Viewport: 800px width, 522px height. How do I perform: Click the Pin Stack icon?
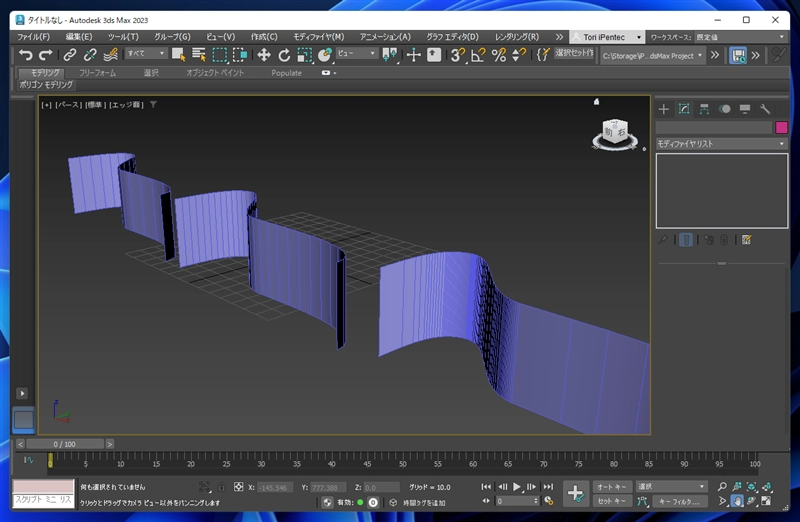click(x=663, y=239)
